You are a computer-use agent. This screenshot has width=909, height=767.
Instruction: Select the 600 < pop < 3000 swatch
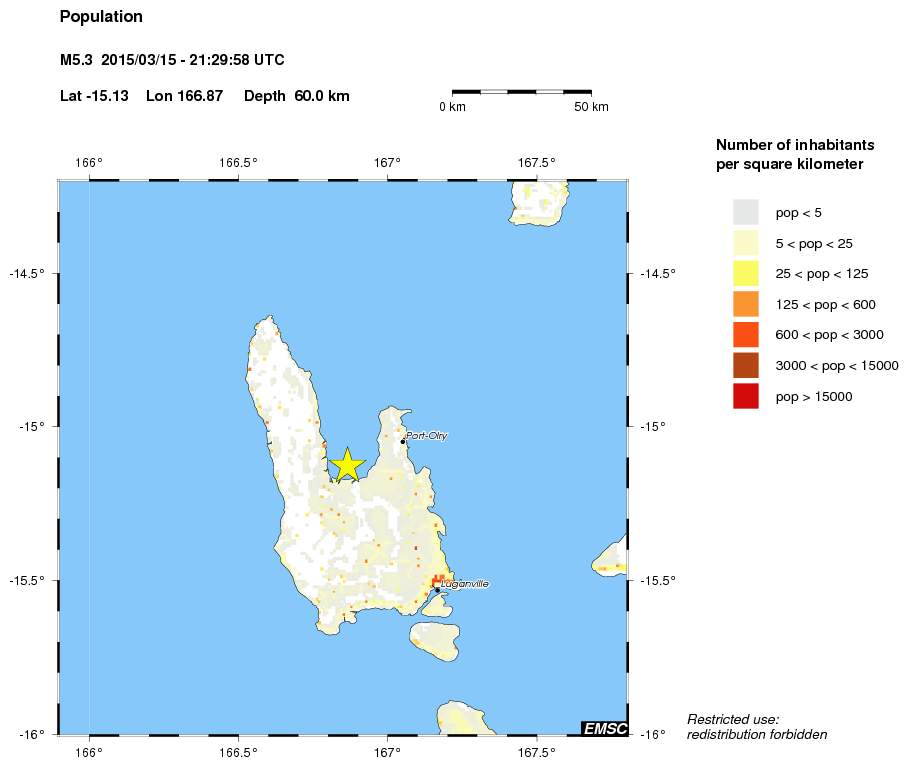(x=746, y=335)
